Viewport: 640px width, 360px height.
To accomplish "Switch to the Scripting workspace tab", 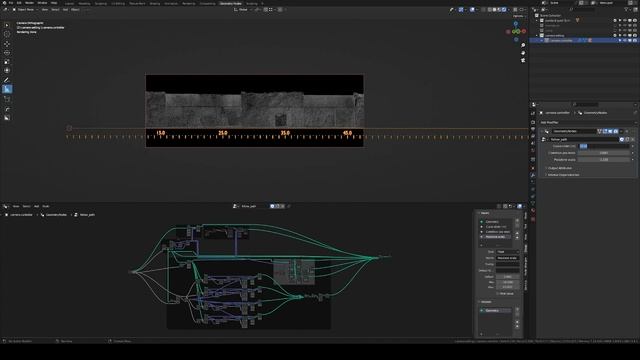I will click(x=251, y=3).
